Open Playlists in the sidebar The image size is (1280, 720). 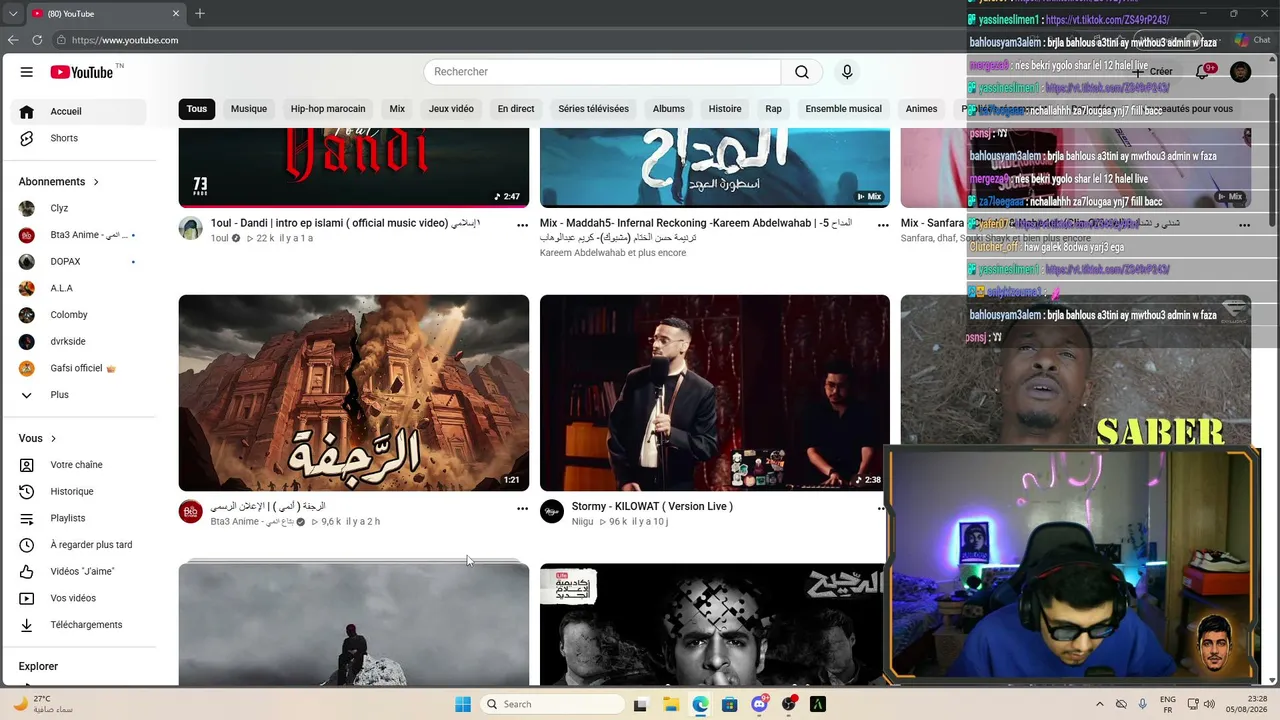click(x=78, y=518)
